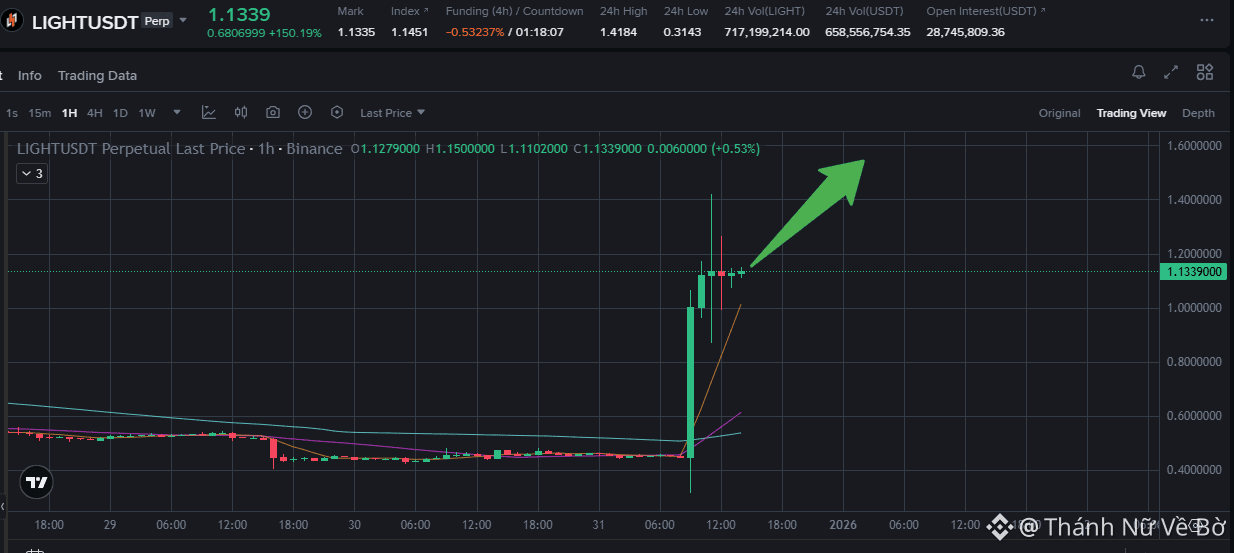Click the plus circle compare icon

[x=305, y=112]
